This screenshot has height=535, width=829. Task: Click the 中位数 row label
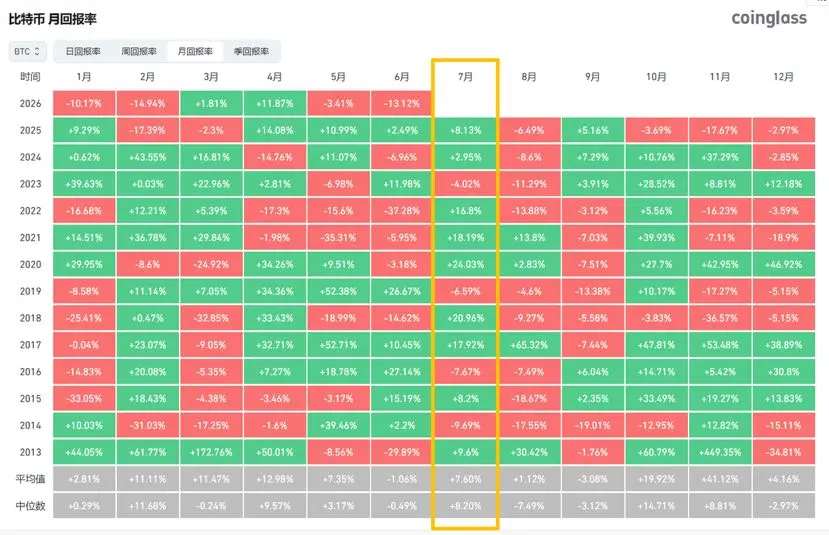(x=30, y=506)
